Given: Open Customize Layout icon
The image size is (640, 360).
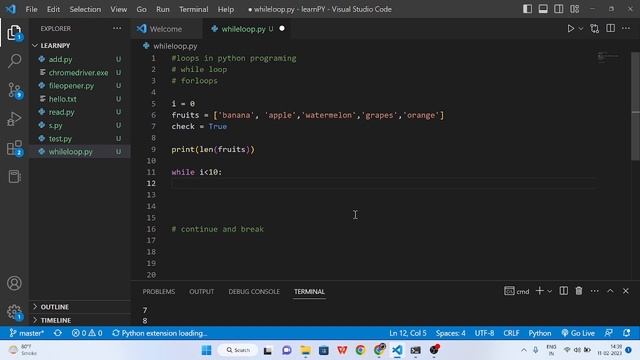Looking at the screenshot, I should tap(575, 9).
